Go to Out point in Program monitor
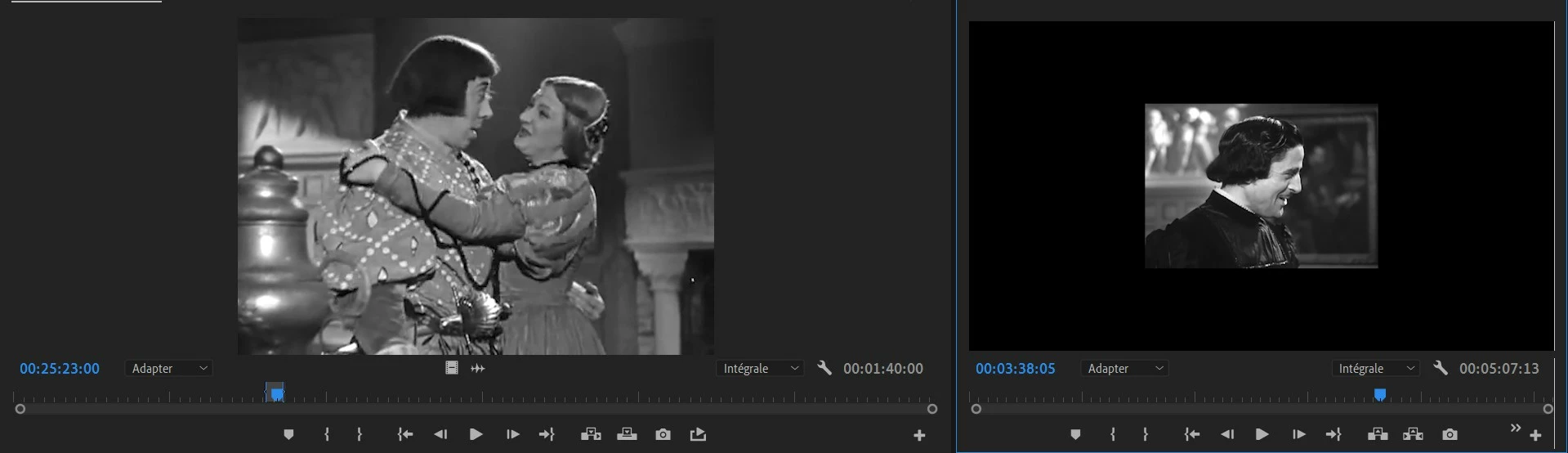 (x=1333, y=434)
